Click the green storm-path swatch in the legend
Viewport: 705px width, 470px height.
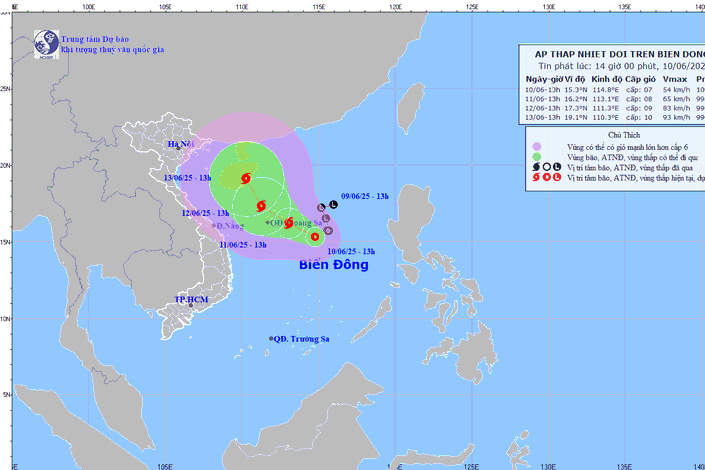pos(538,154)
